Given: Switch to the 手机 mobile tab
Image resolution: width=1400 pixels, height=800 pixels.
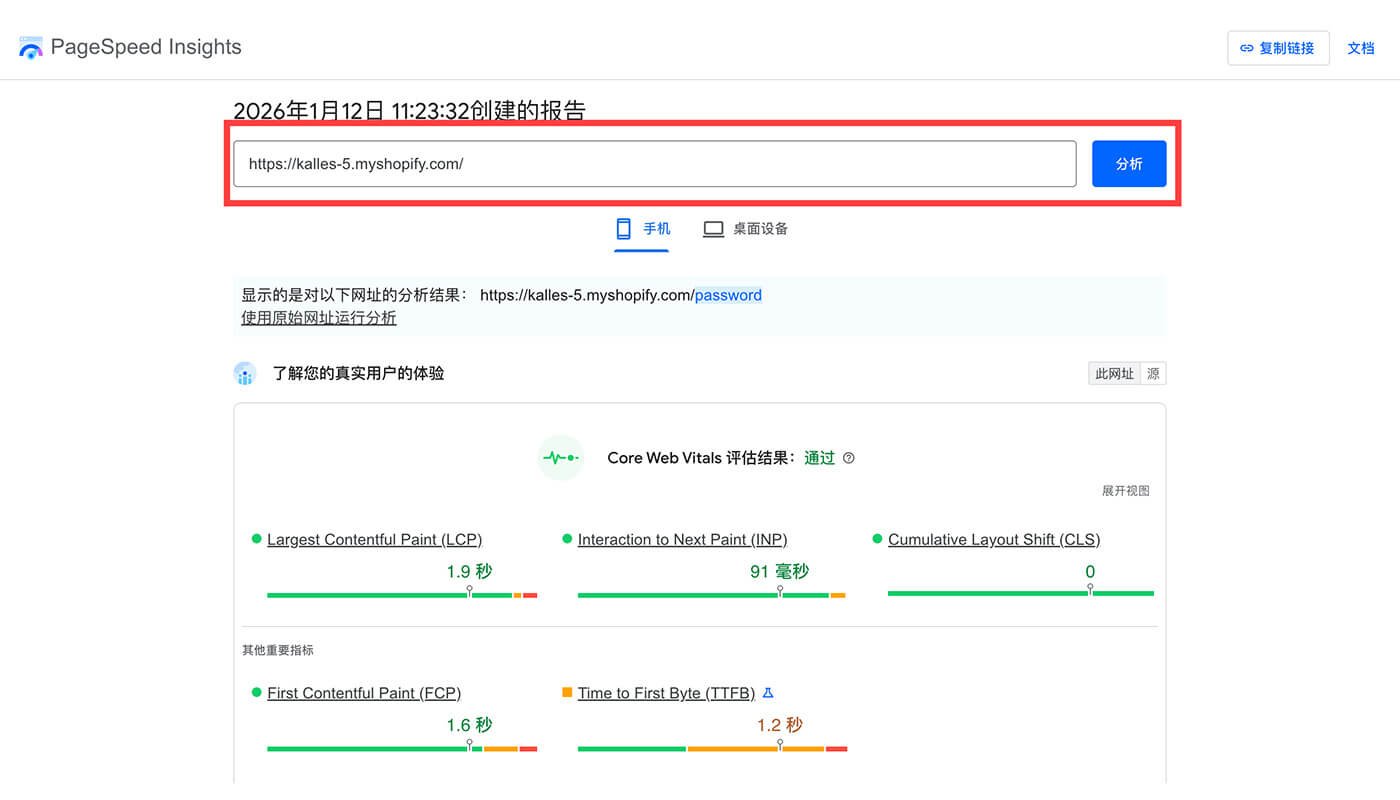Looking at the screenshot, I should pyautogui.click(x=642, y=229).
